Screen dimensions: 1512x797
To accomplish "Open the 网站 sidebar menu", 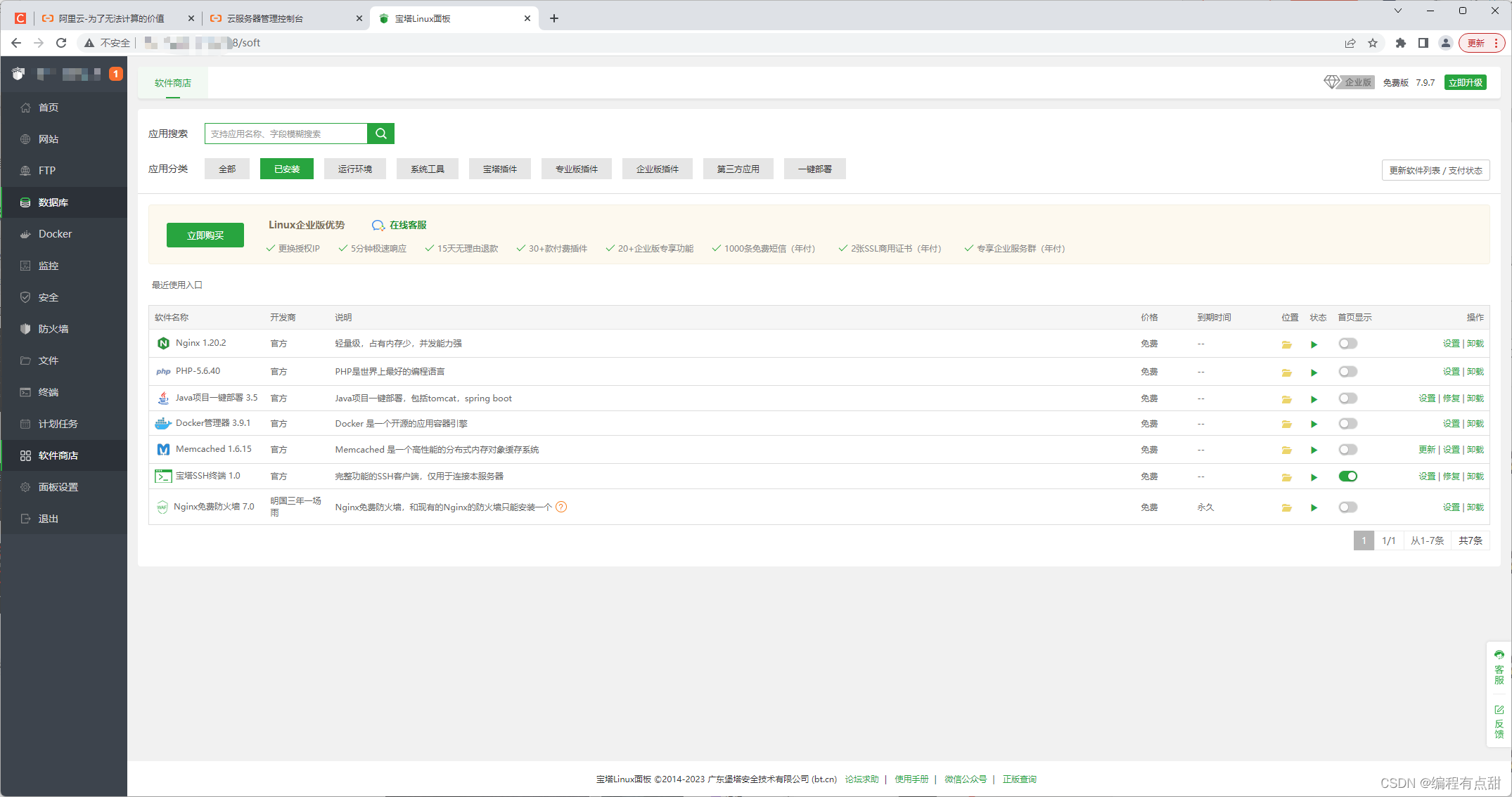I will (x=64, y=139).
